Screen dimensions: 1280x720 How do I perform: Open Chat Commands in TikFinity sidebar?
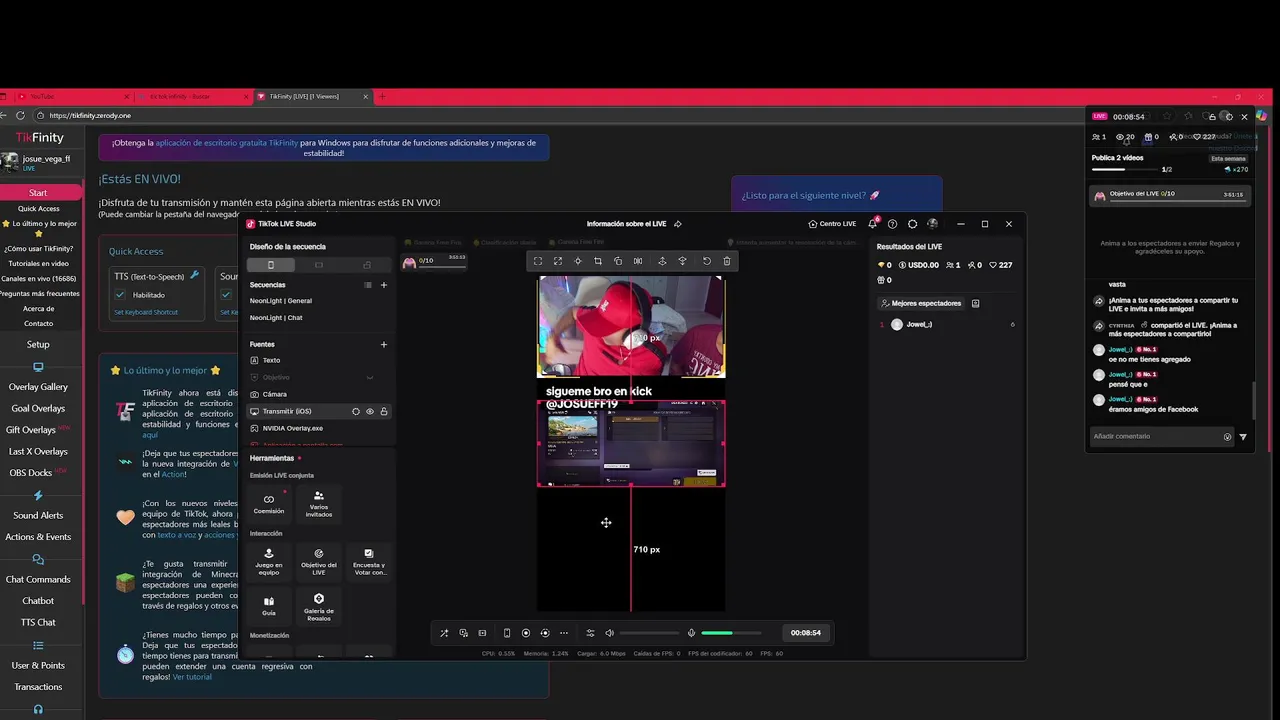tap(38, 579)
